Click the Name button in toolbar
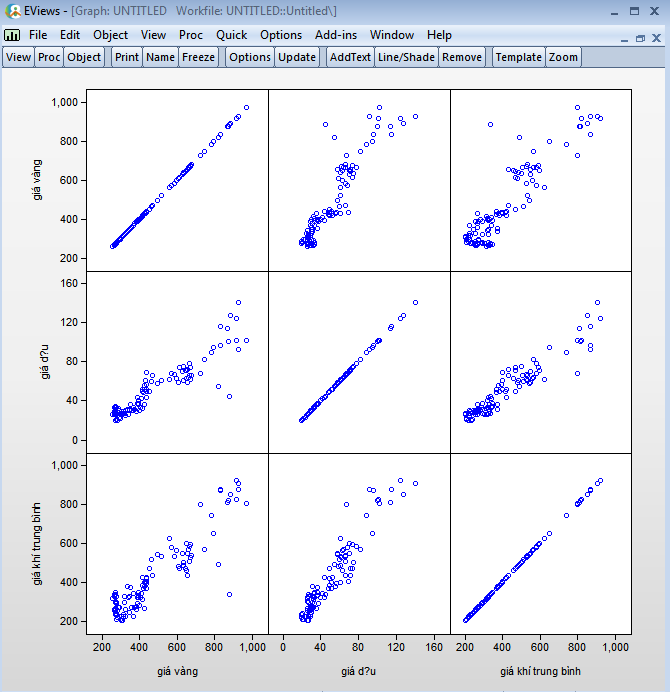The width and height of the screenshot is (670, 692). pyautogui.click(x=160, y=57)
